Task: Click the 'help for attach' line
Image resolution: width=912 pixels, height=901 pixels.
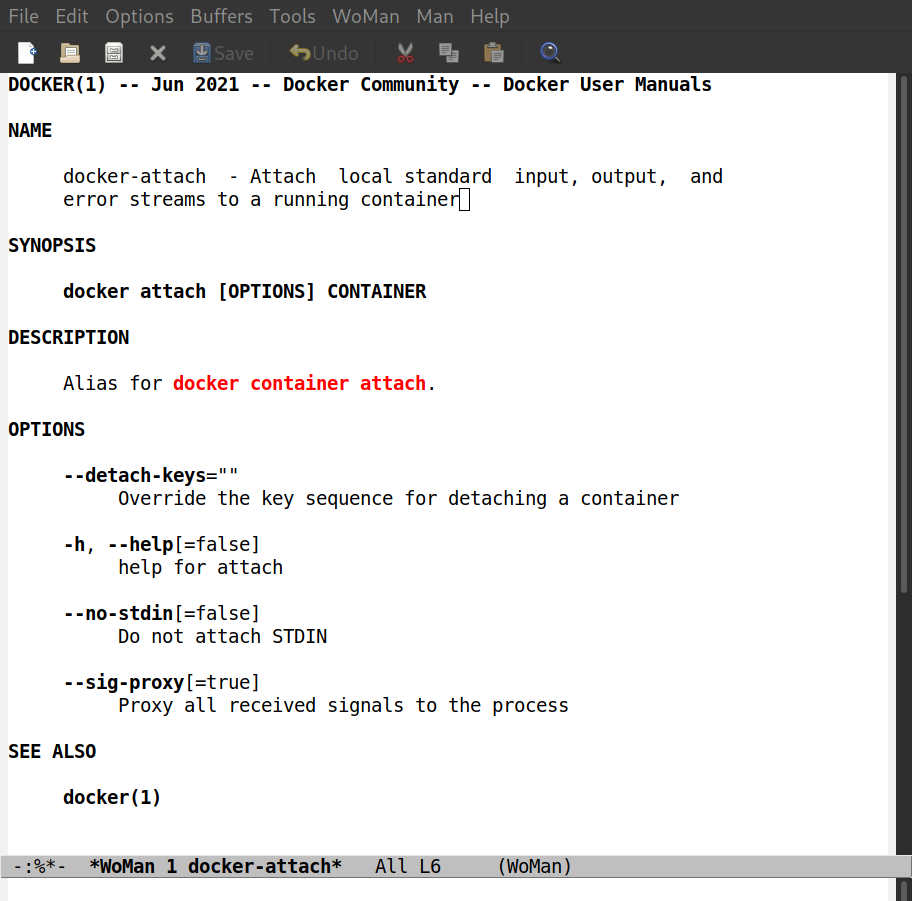Action: [200, 568]
